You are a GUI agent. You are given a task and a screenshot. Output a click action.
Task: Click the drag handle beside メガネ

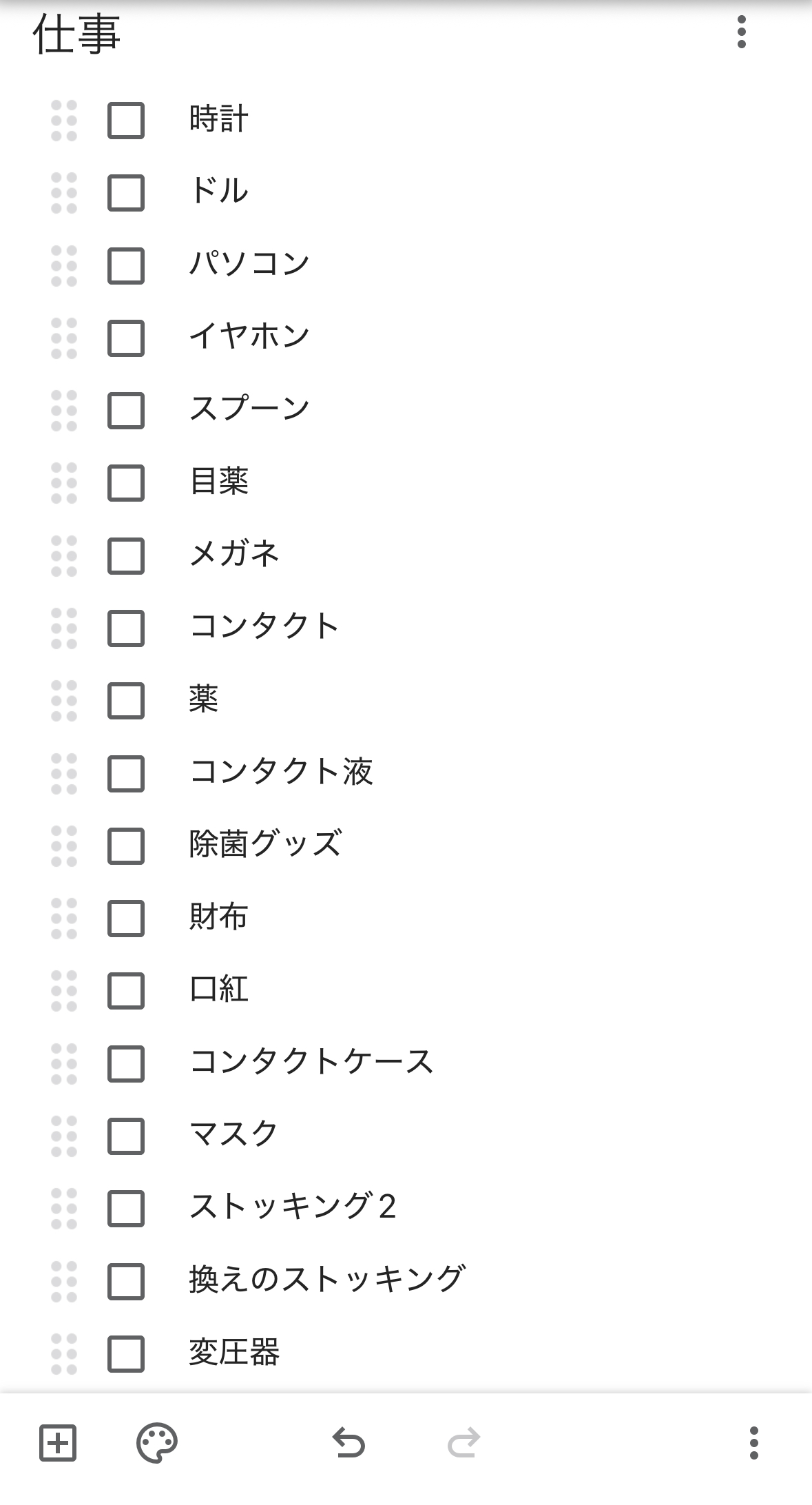point(64,556)
